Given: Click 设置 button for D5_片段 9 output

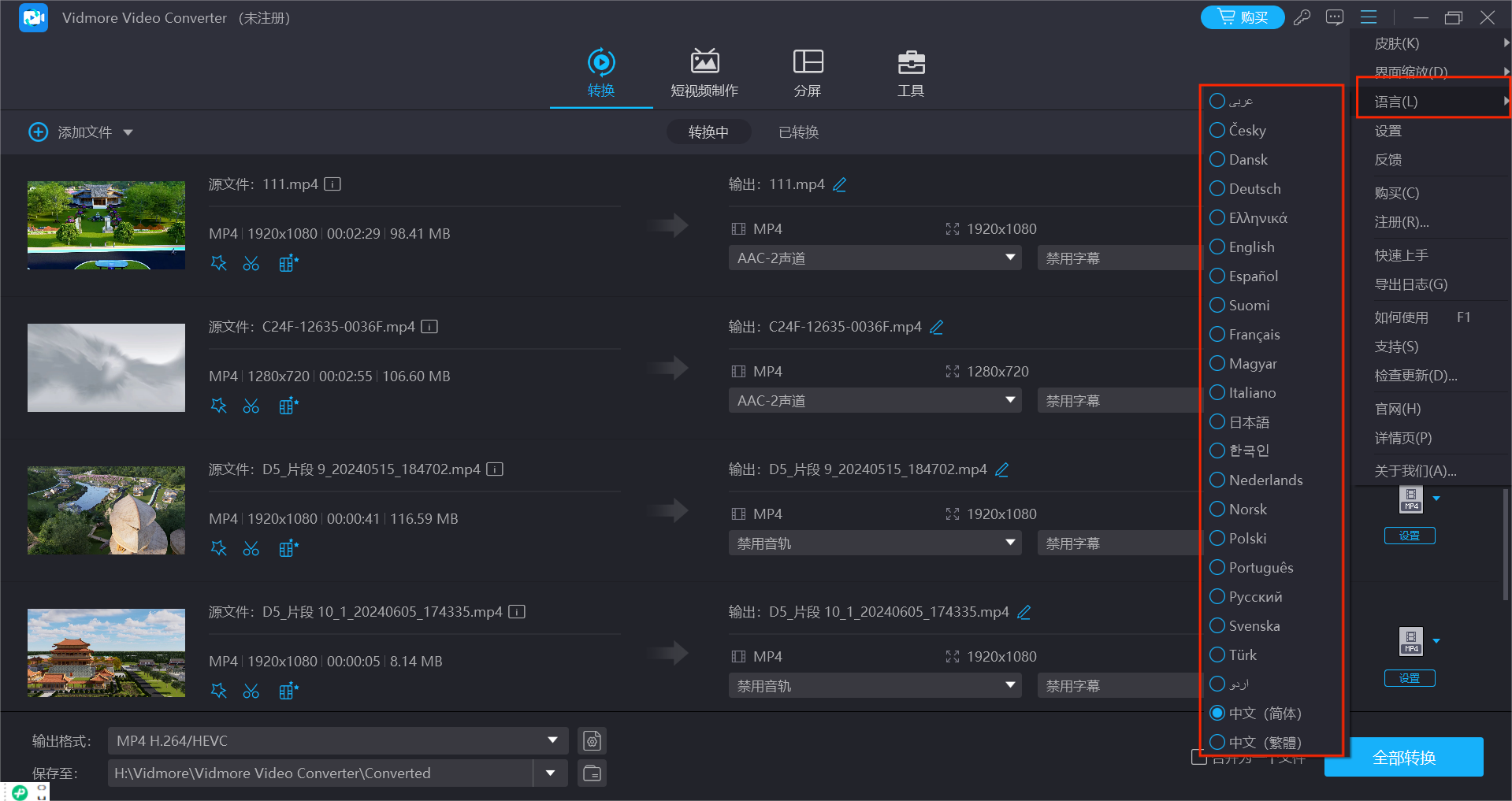Looking at the screenshot, I should [1410, 536].
